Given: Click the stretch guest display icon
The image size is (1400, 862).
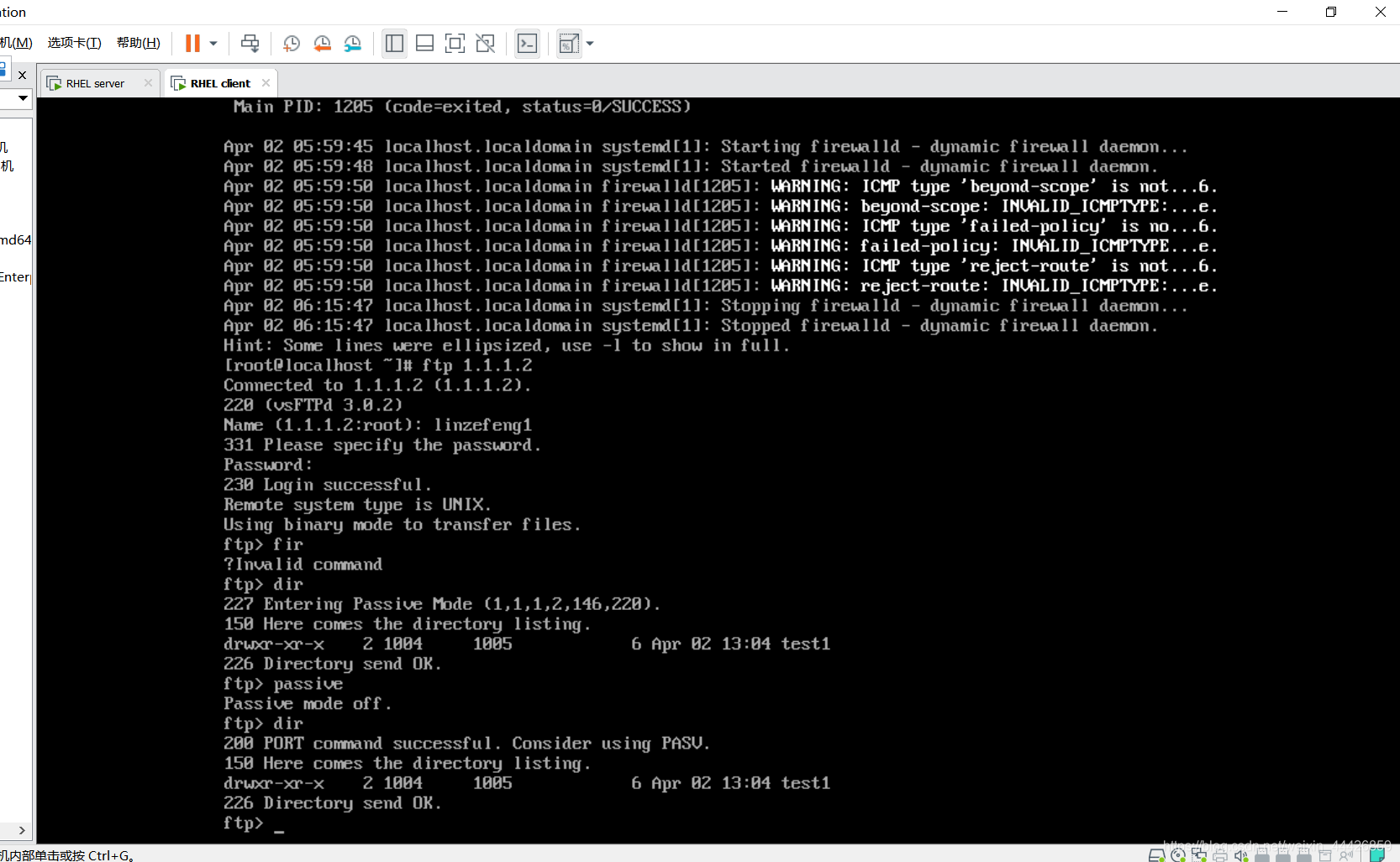Looking at the screenshot, I should [x=569, y=44].
